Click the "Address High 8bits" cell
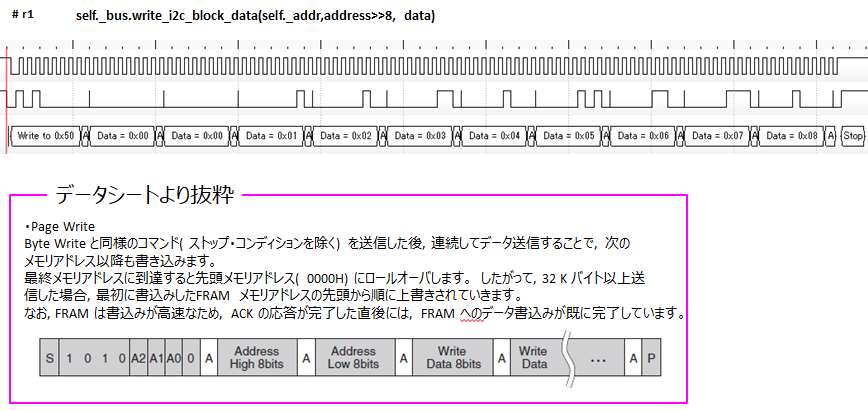The height and width of the screenshot is (411, 868). coord(257,358)
